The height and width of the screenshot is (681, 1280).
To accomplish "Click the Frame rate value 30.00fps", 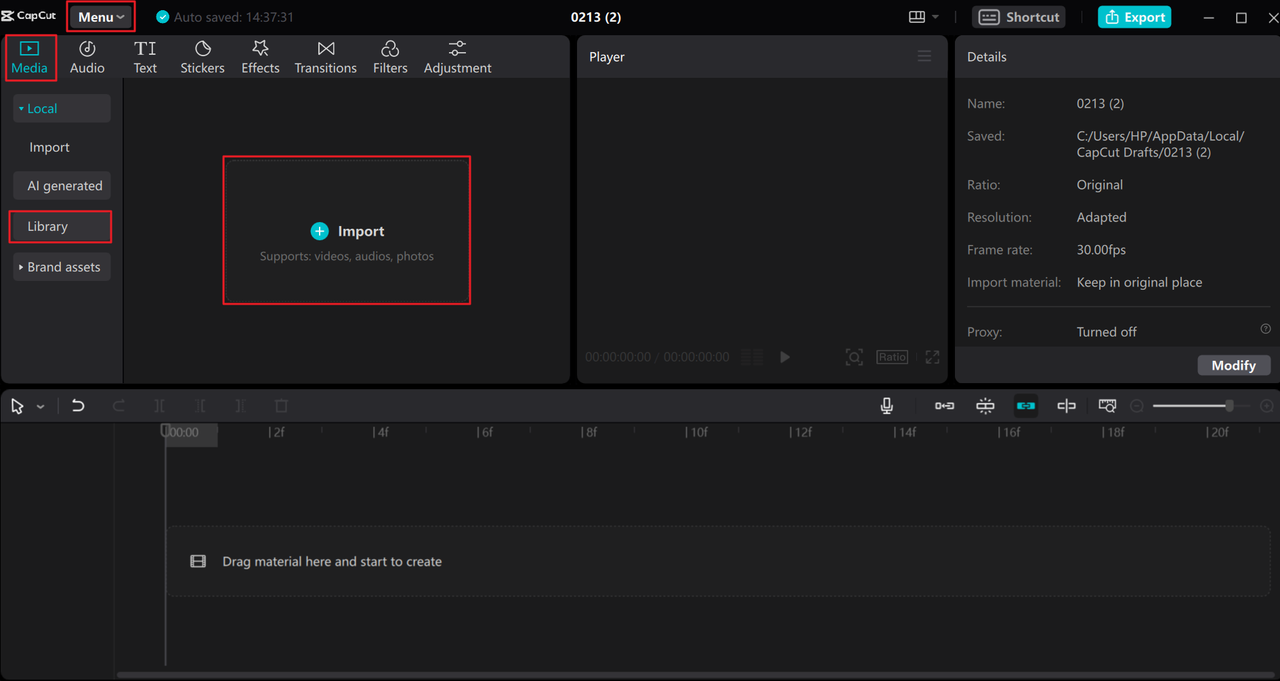I will [1101, 250].
